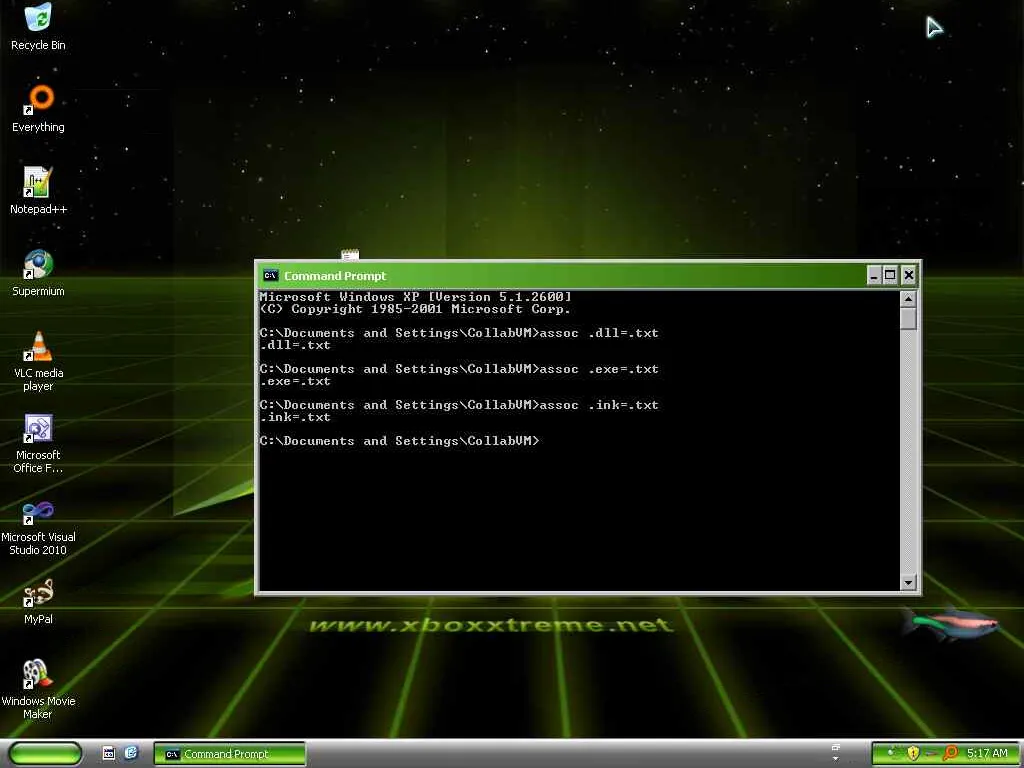Select the MyPal browser shortcut
Screen dimensions: 1024x768
coord(38,601)
